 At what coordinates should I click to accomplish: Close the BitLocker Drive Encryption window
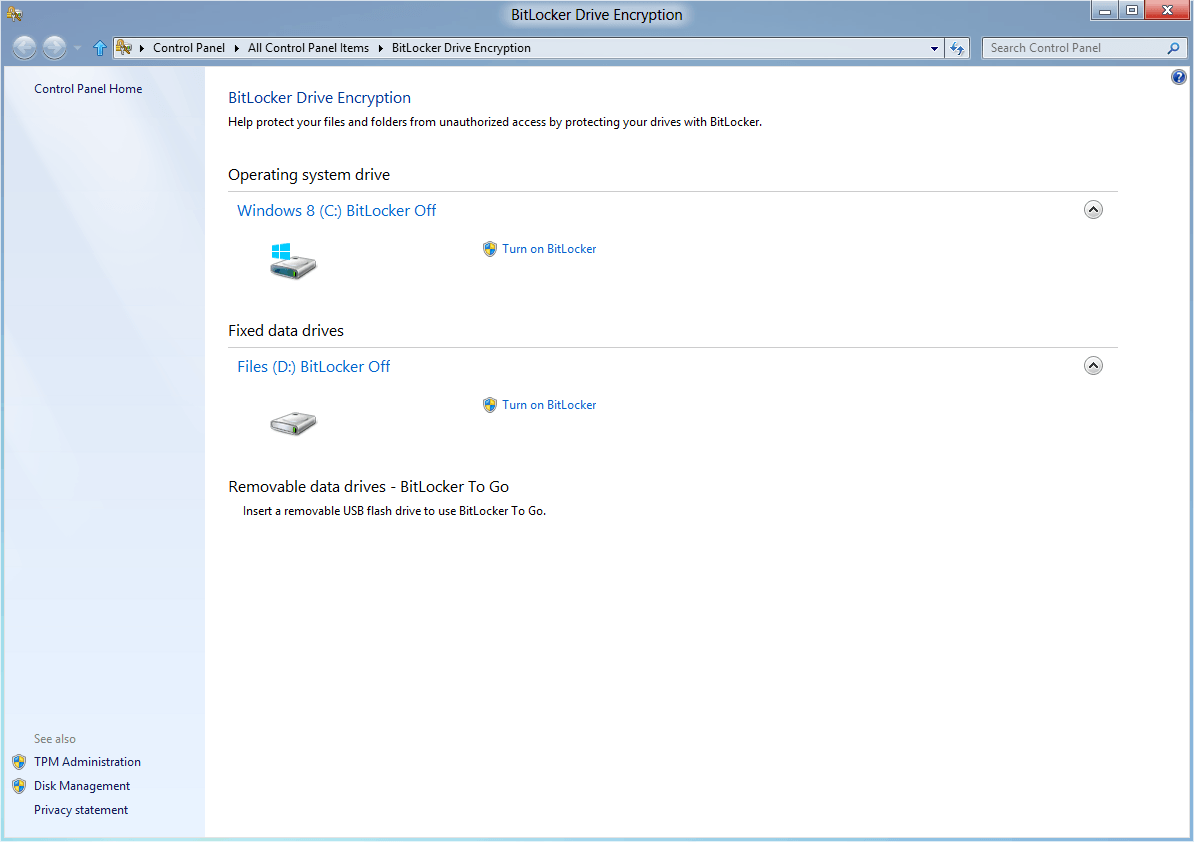pyautogui.click(x=1167, y=11)
